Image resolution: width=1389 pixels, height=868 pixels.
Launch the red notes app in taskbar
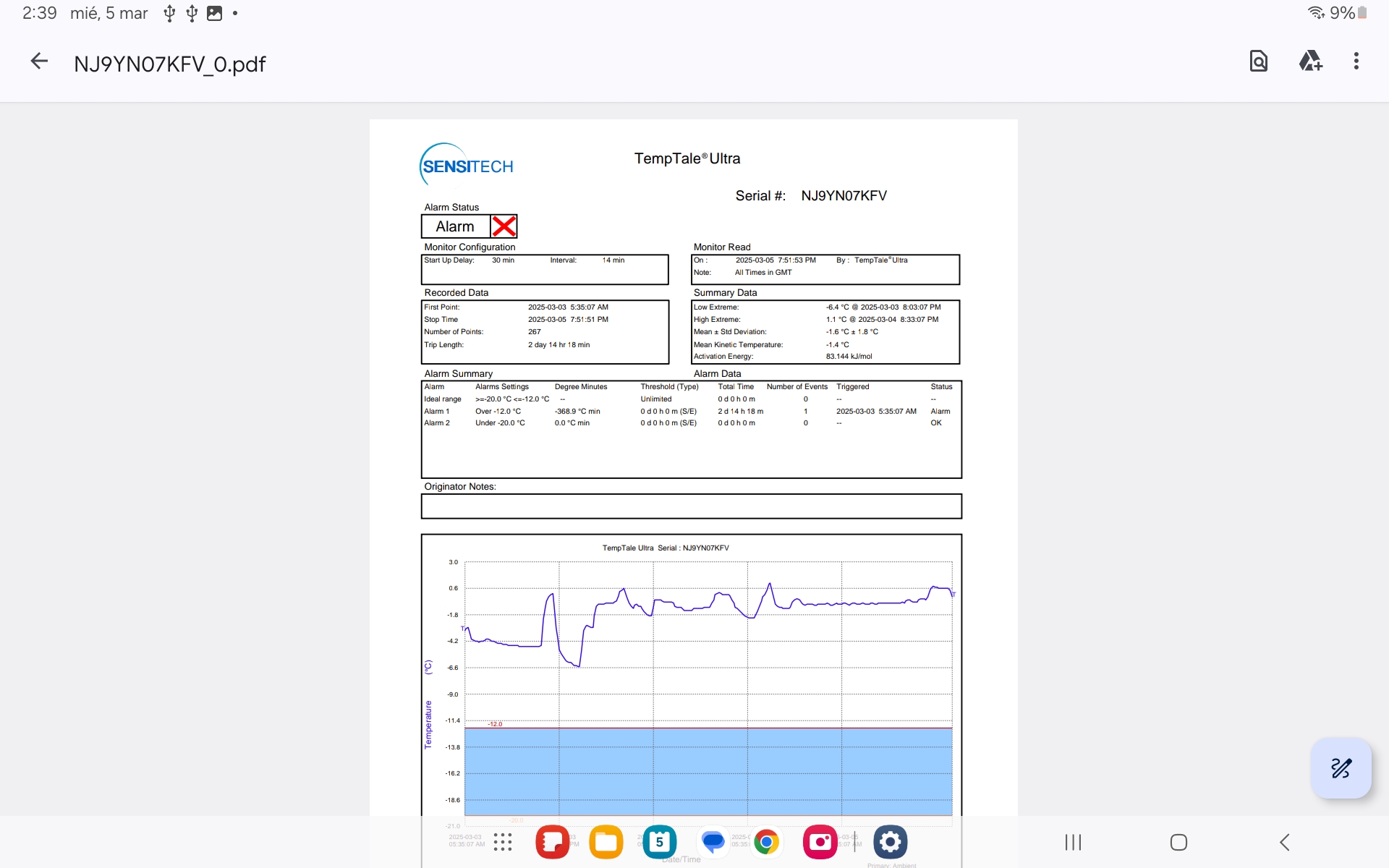click(x=553, y=842)
